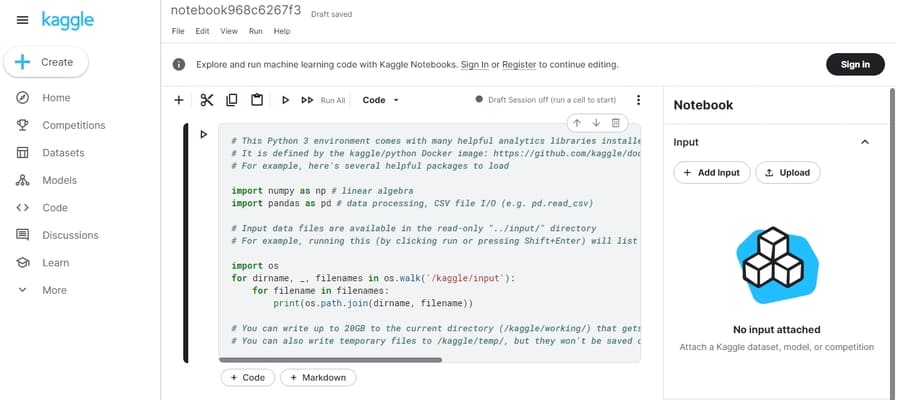Open Home from the sidebar
900x400 pixels.
click(x=56, y=98)
